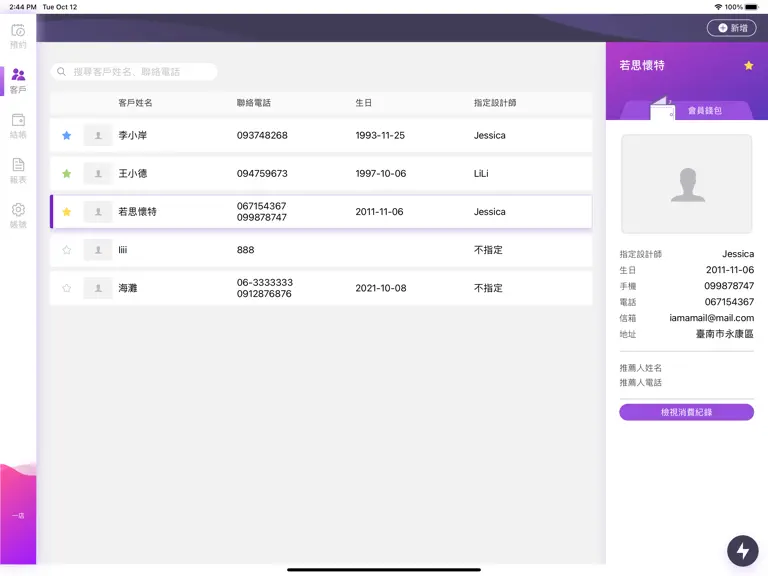Select customer name 若思懷特 in list
This screenshot has height=576, width=768.
(138, 212)
